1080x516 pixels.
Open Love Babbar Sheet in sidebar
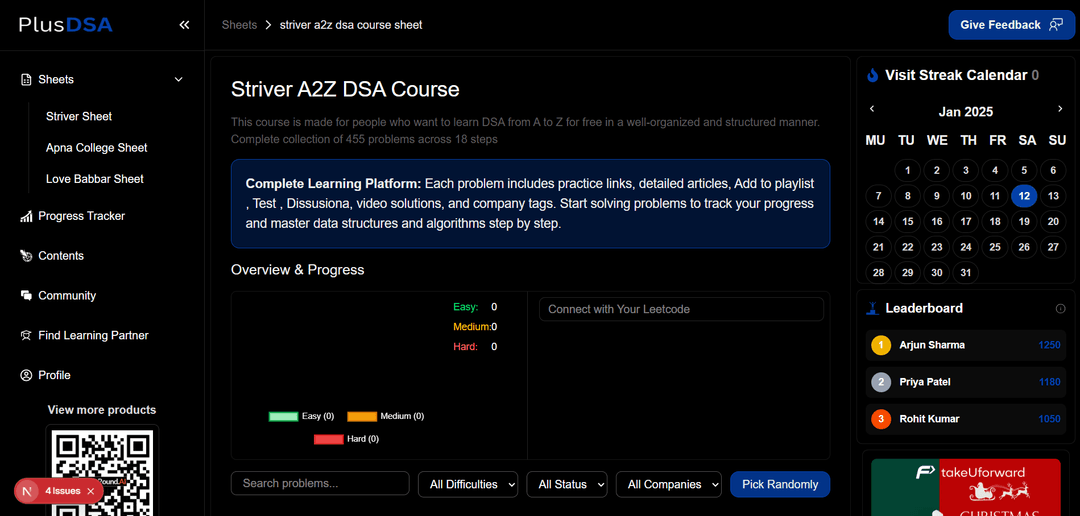(x=95, y=179)
